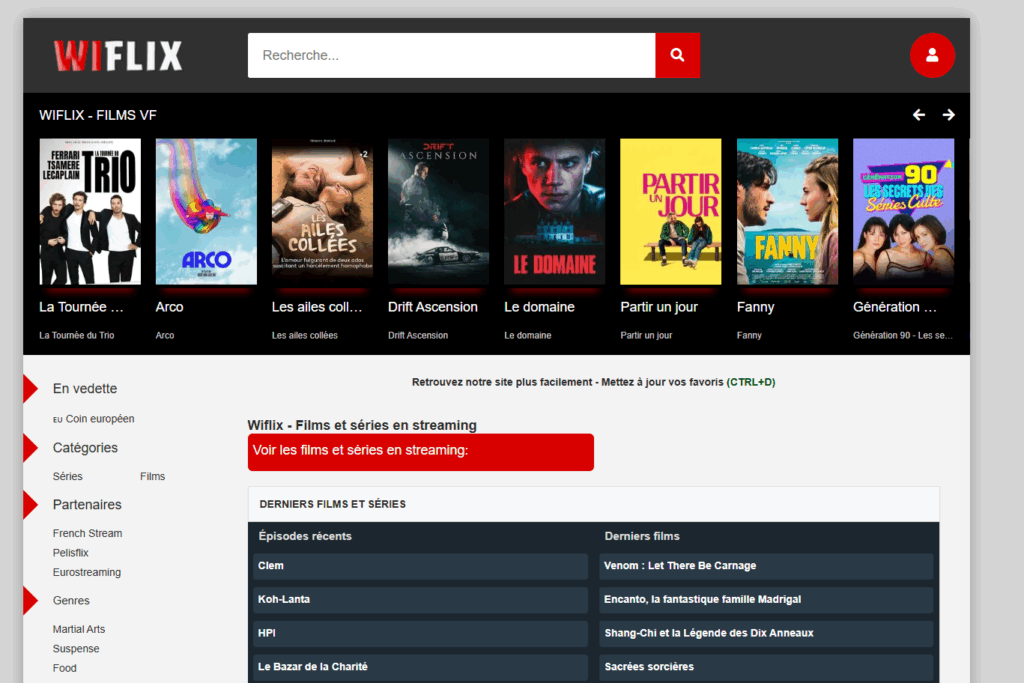Click the WIFLIX - FILMS VF heading

pos(98,116)
